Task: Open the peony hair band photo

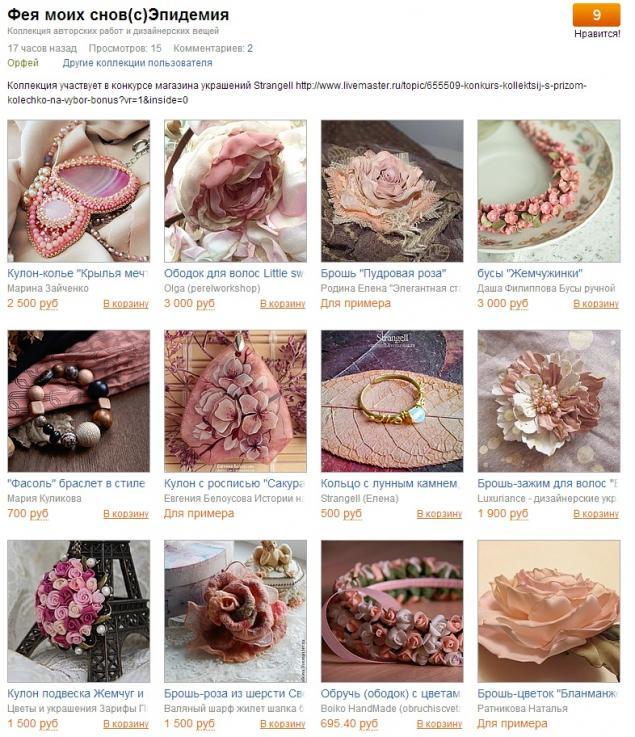Action: coord(235,191)
